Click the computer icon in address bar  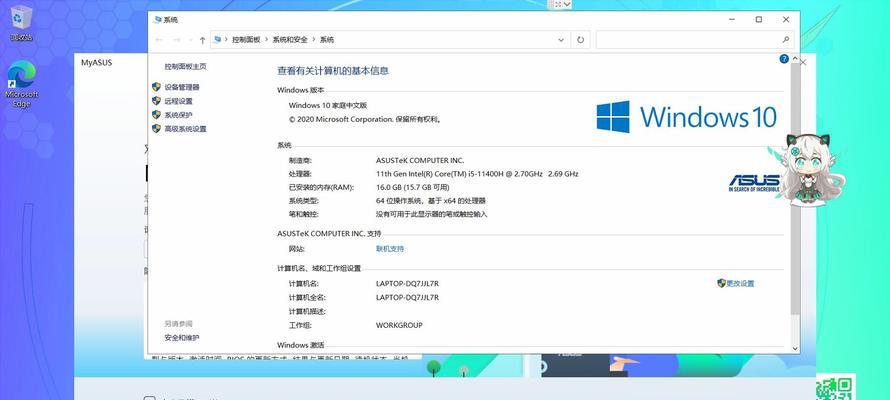[217, 40]
